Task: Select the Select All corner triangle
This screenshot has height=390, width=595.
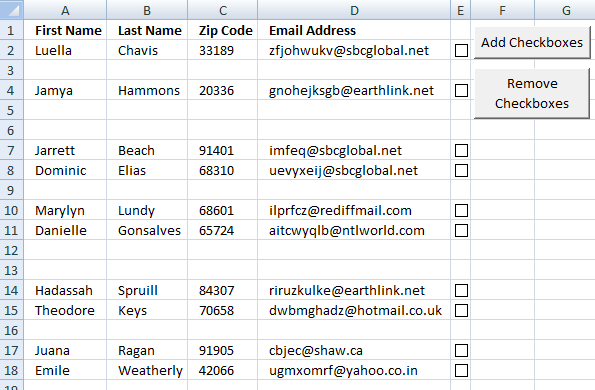Action: pos(11,9)
